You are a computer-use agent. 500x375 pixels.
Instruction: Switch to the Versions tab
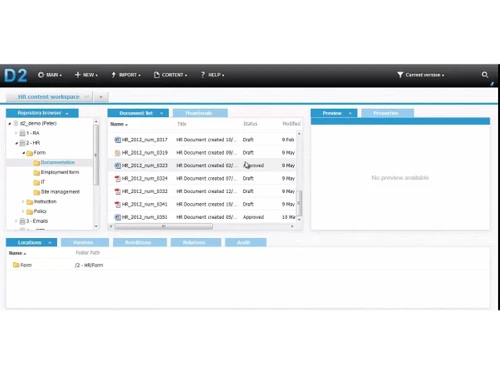(x=85, y=242)
